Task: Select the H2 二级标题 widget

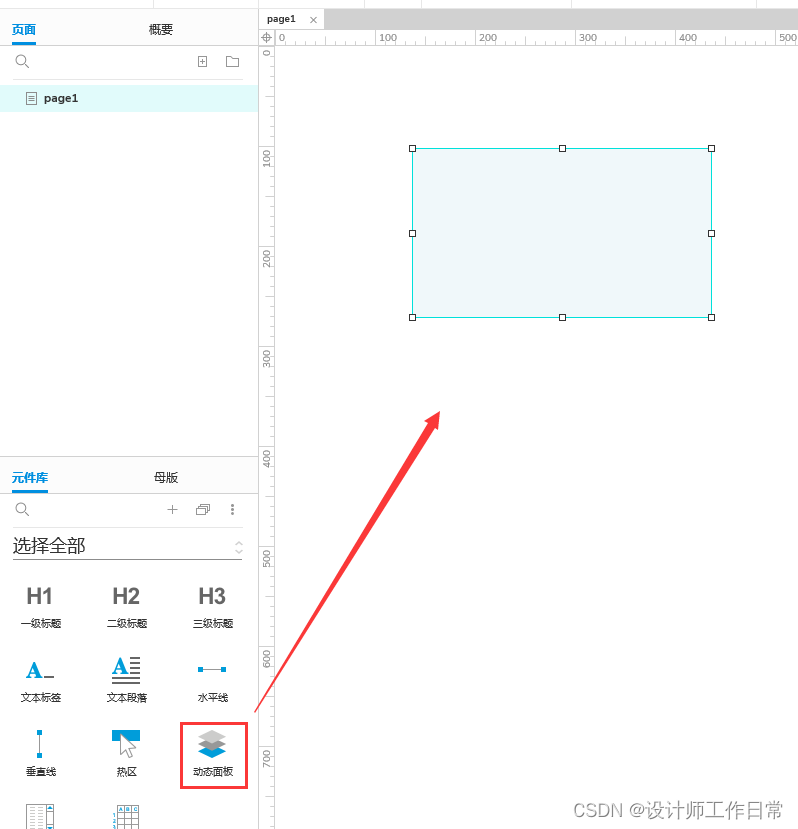Action: point(127,607)
